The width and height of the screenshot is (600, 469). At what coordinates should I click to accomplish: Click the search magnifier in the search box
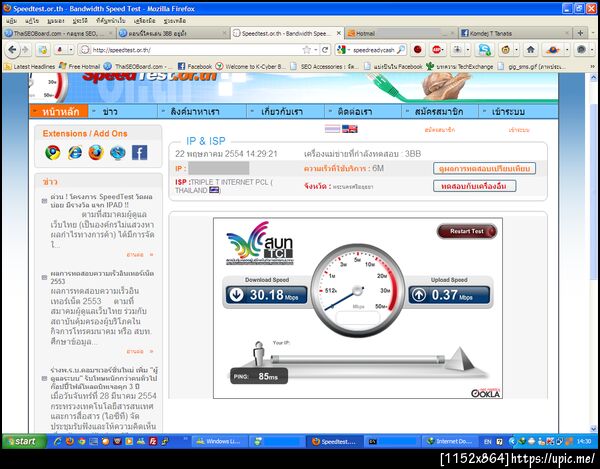[x=401, y=50]
